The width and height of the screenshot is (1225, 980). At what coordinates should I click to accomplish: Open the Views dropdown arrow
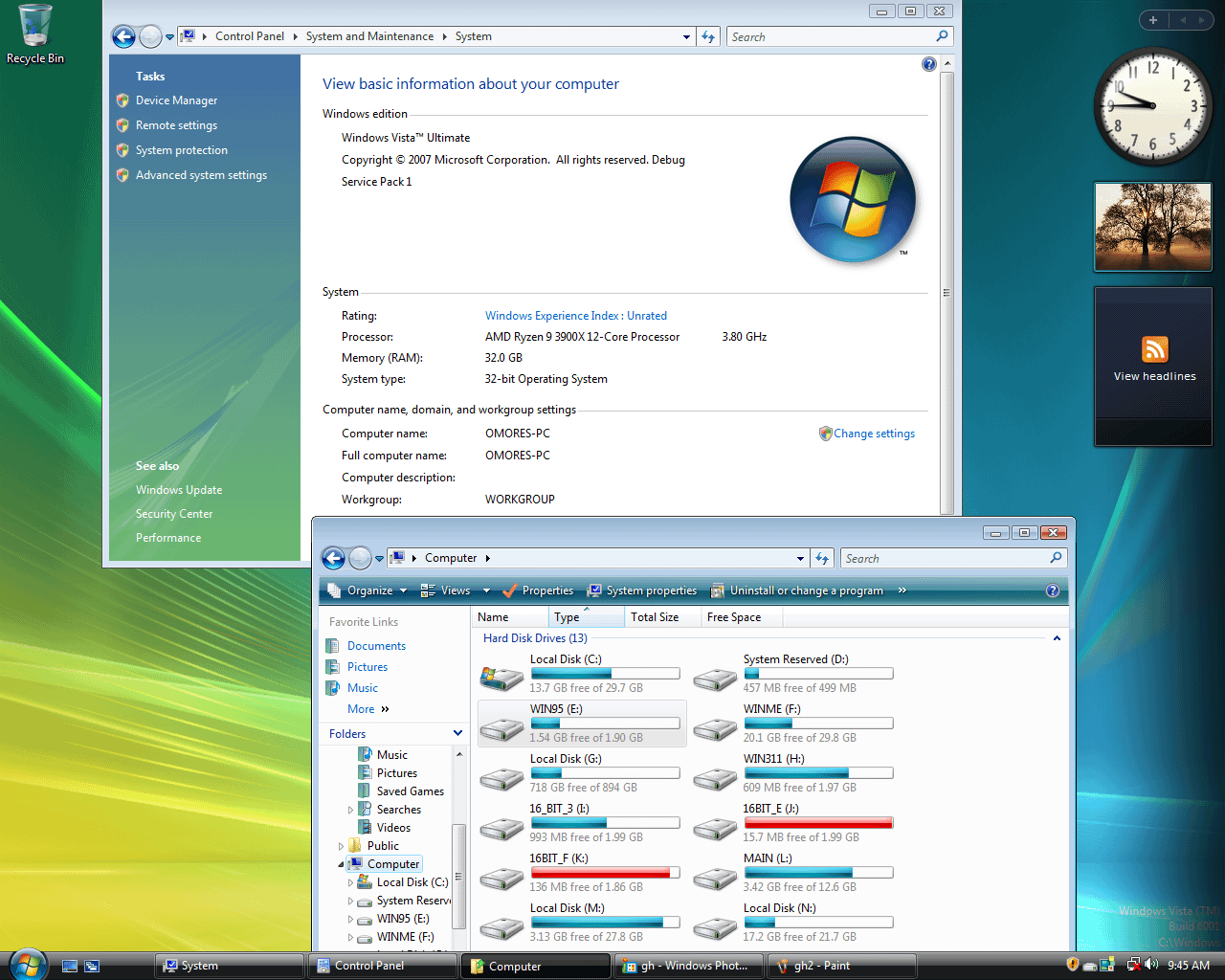(486, 590)
